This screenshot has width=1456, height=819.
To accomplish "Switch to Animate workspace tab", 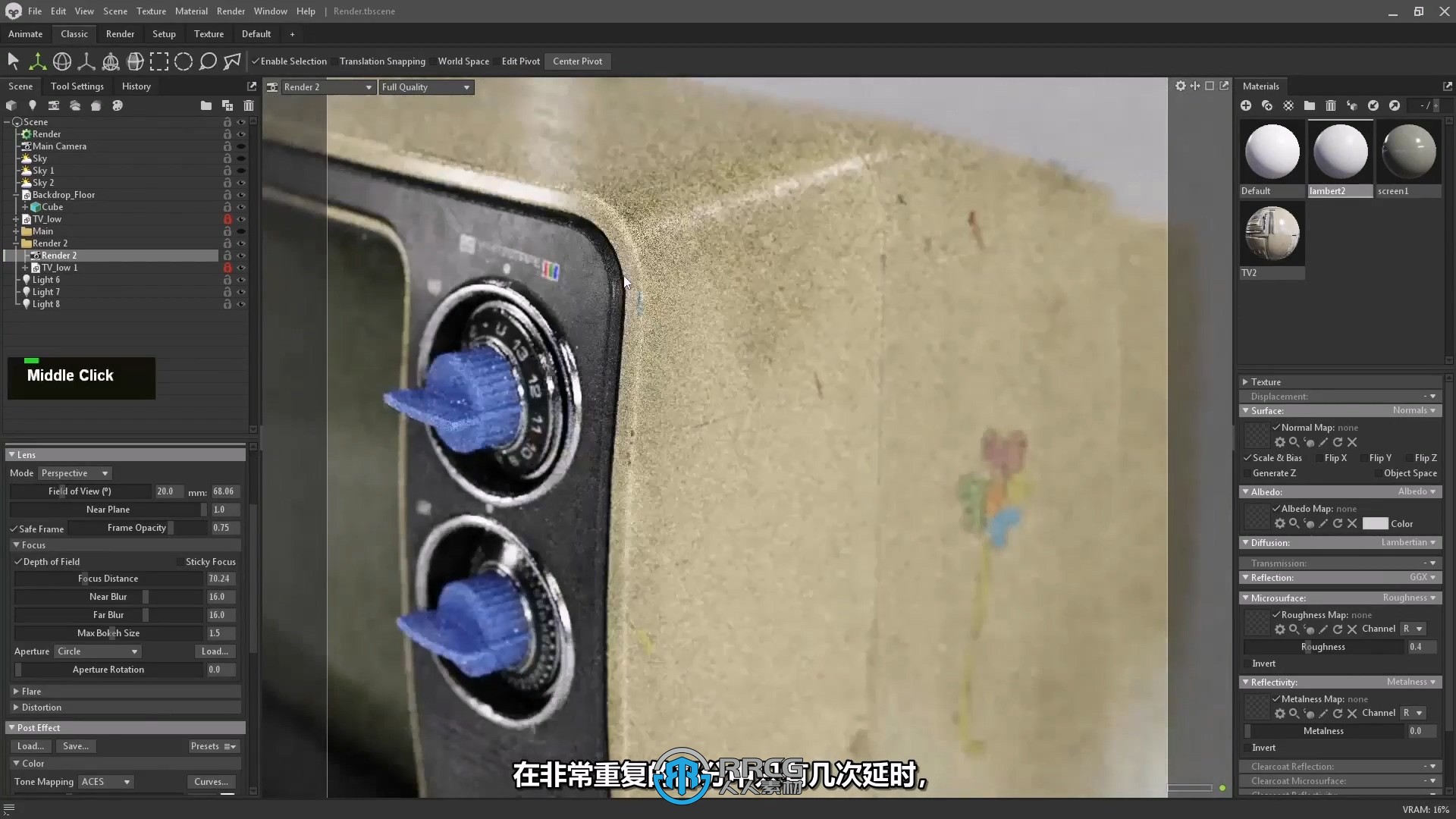I will [x=25, y=34].
